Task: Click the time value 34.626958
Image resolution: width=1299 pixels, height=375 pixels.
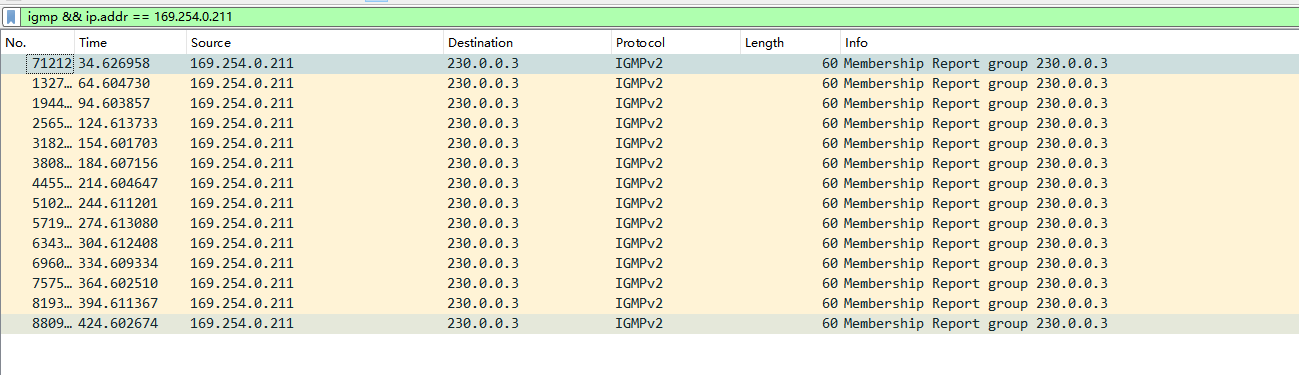Action: (x=114, y=63)
